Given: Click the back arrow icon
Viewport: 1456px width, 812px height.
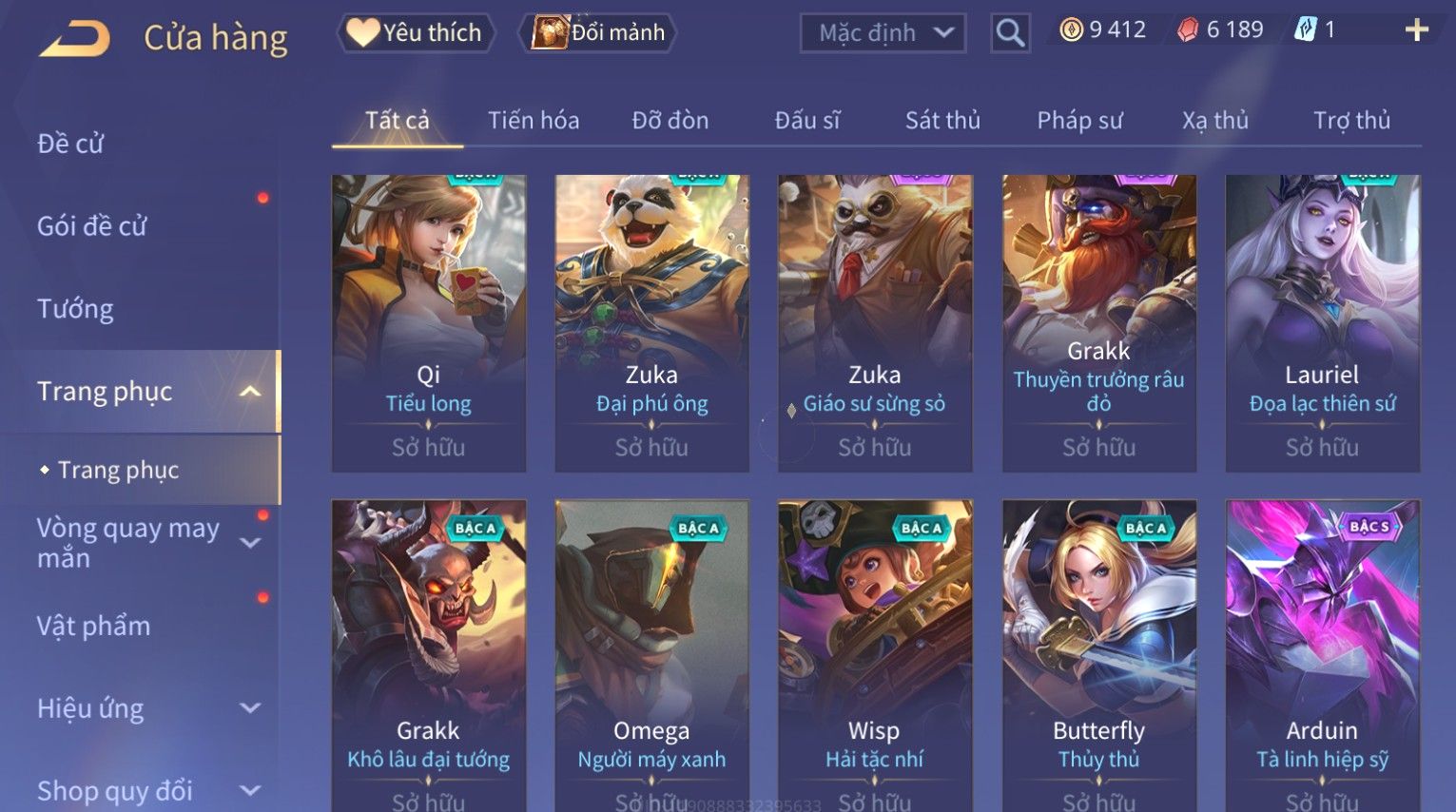Looking at the screenshot, I should [74, 37].
